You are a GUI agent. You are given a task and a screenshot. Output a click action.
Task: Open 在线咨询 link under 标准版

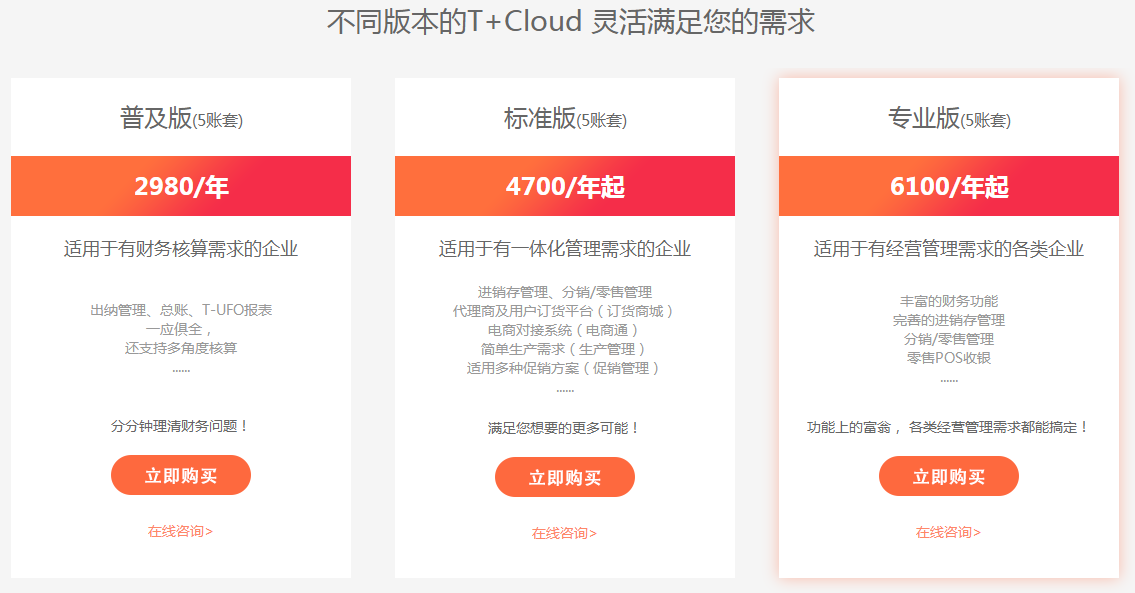click(x=565, y=534)
